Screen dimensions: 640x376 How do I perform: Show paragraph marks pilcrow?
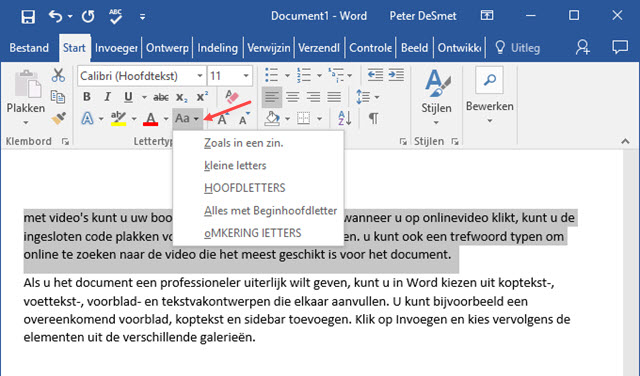click(373, 118)
